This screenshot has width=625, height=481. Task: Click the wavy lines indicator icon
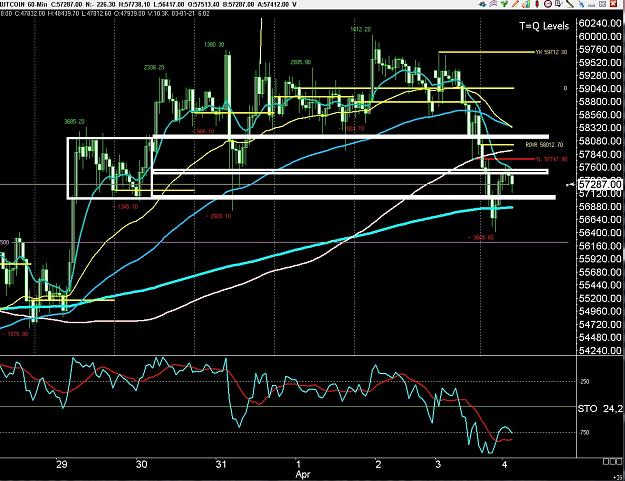point(493,4)
